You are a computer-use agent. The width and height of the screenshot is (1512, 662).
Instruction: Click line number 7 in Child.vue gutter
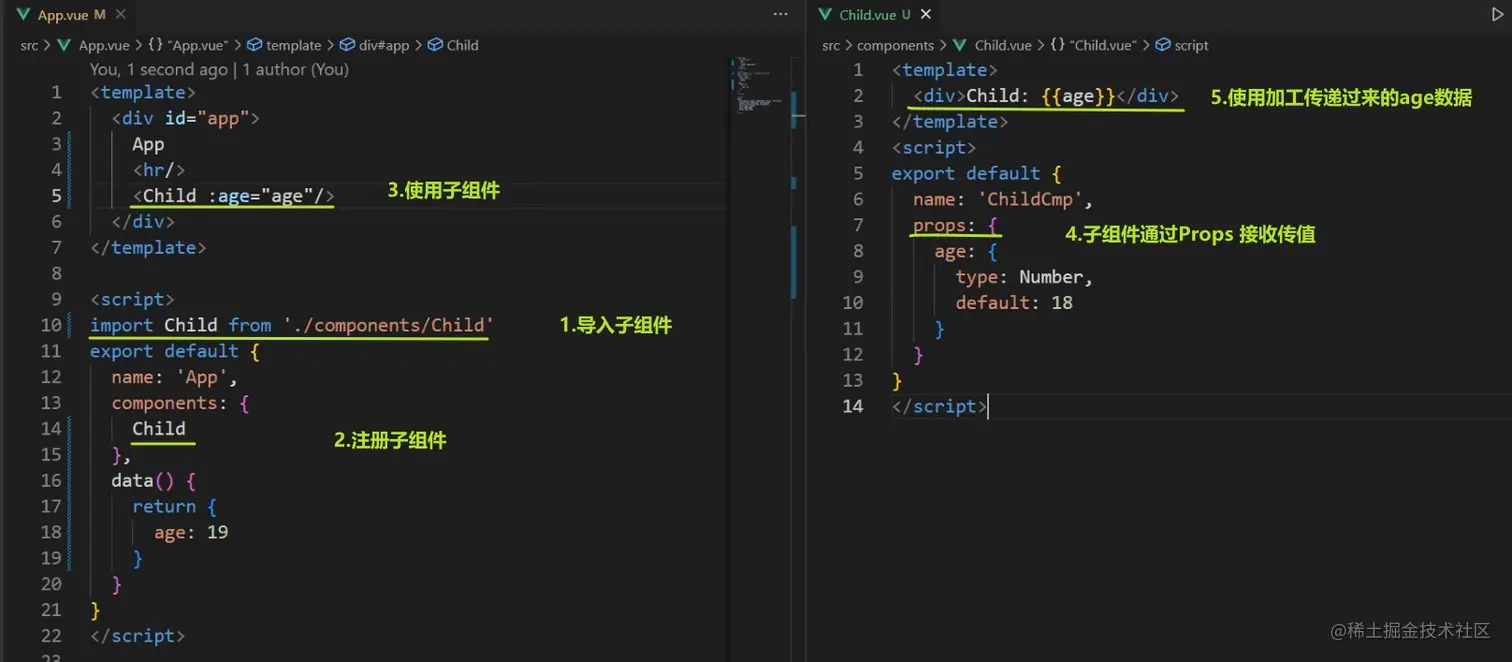(857, 225)
